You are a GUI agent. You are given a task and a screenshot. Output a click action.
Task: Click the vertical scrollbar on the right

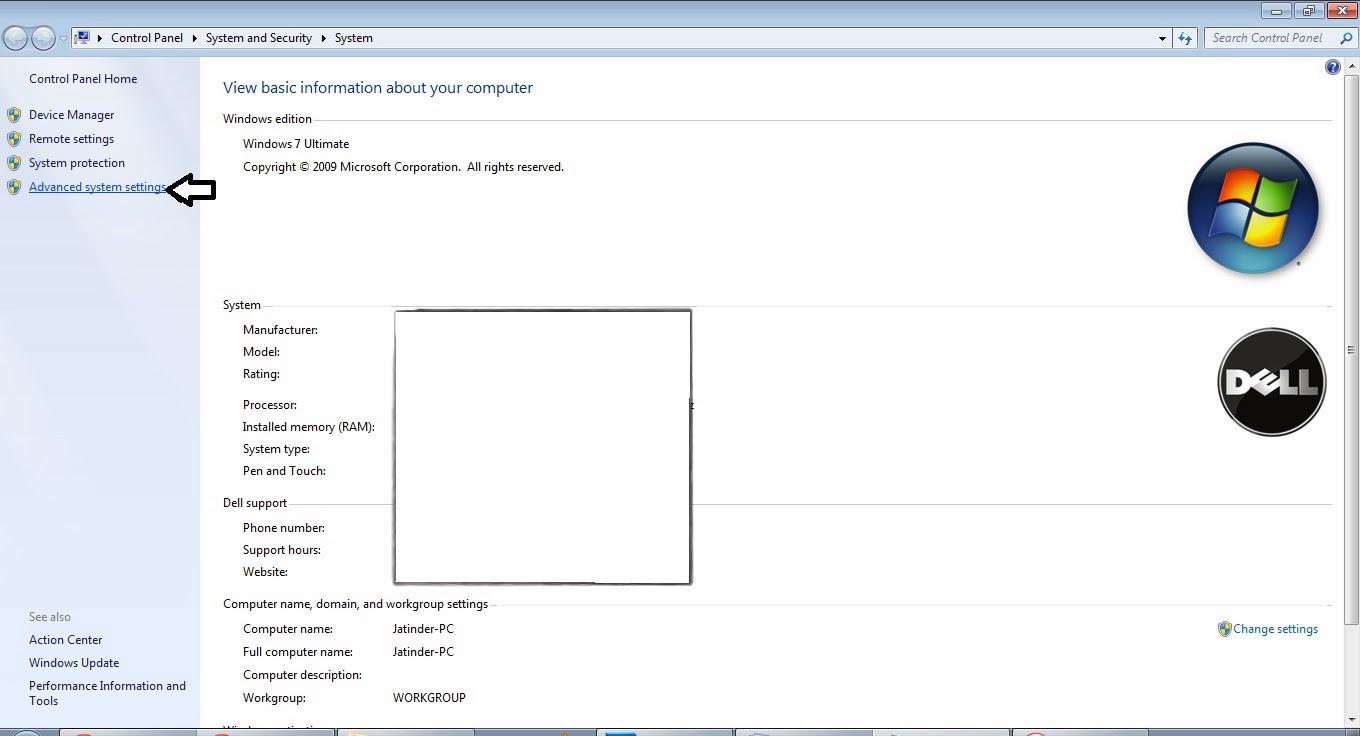click(x=1353, y=400)
